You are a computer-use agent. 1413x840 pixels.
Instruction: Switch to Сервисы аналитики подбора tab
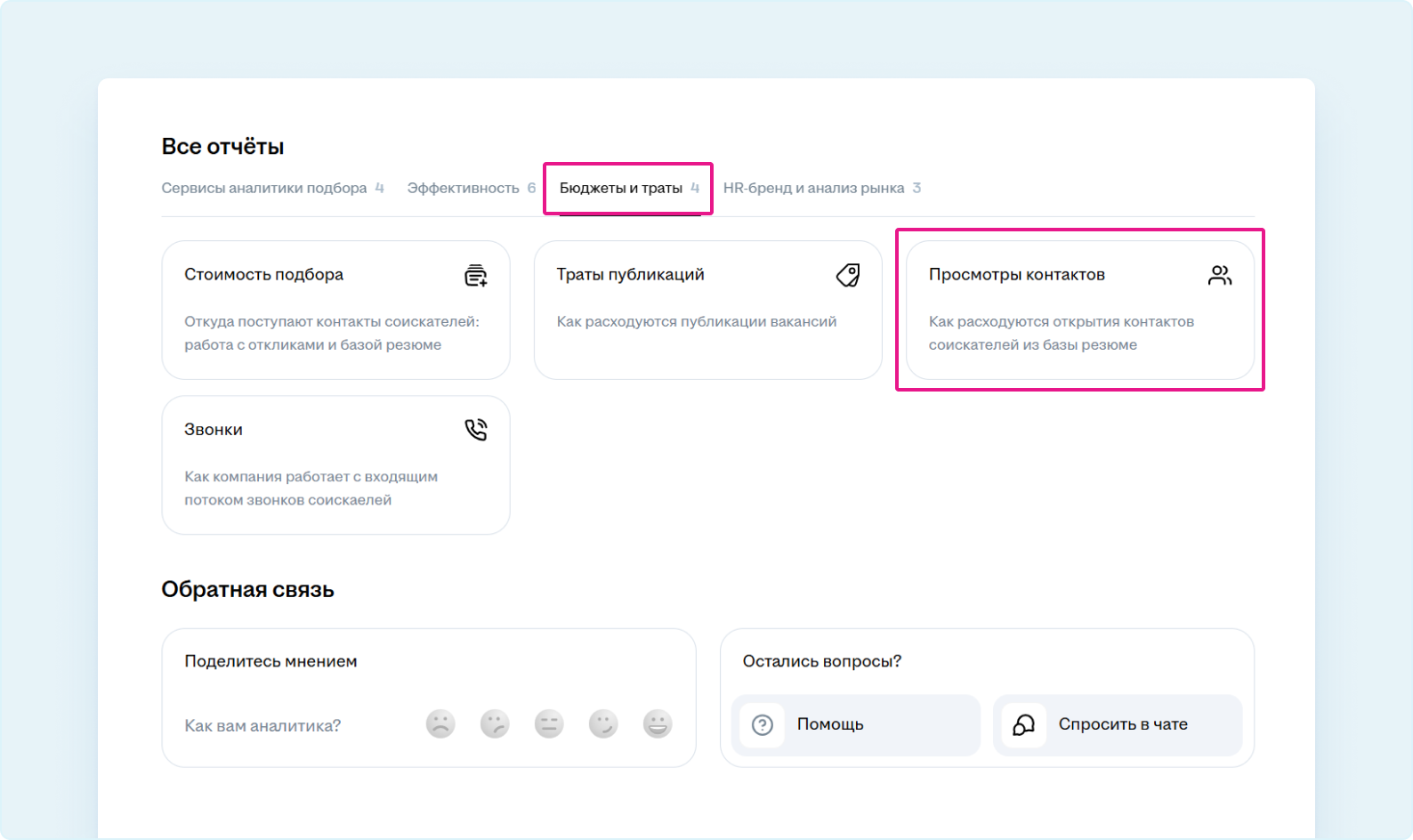[264, 188]
